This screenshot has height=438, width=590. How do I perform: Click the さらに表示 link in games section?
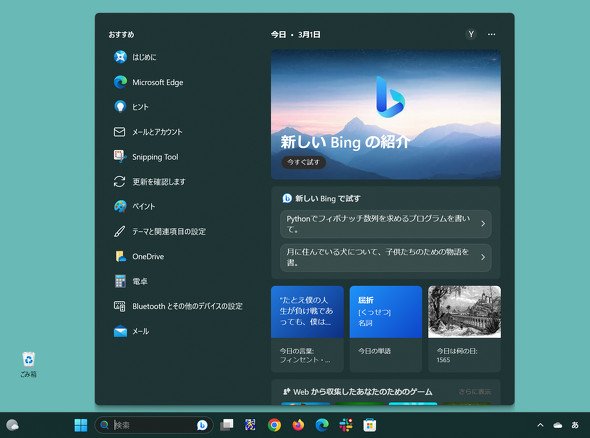475,392
